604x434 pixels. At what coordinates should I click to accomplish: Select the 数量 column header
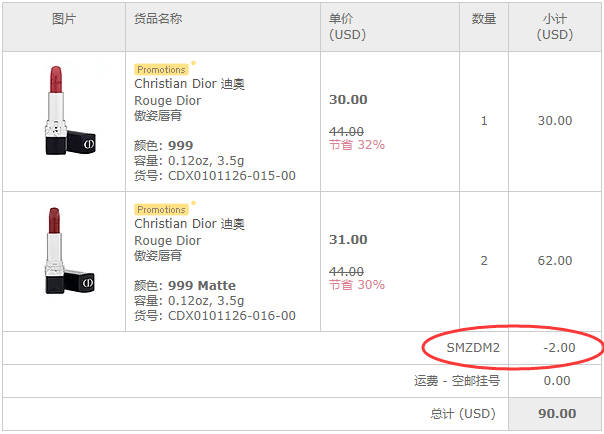pos(484,18)
